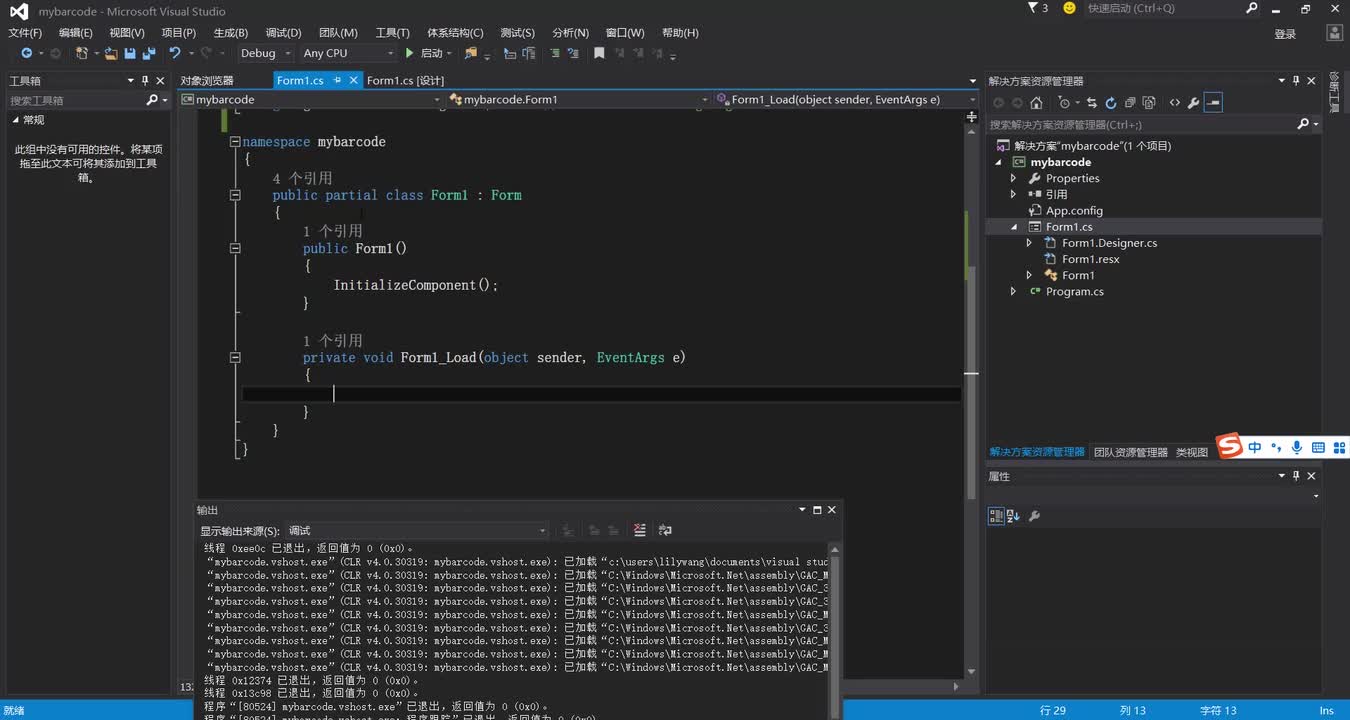
Task: Click the Open File folder icon
Action: click(112, 53)
